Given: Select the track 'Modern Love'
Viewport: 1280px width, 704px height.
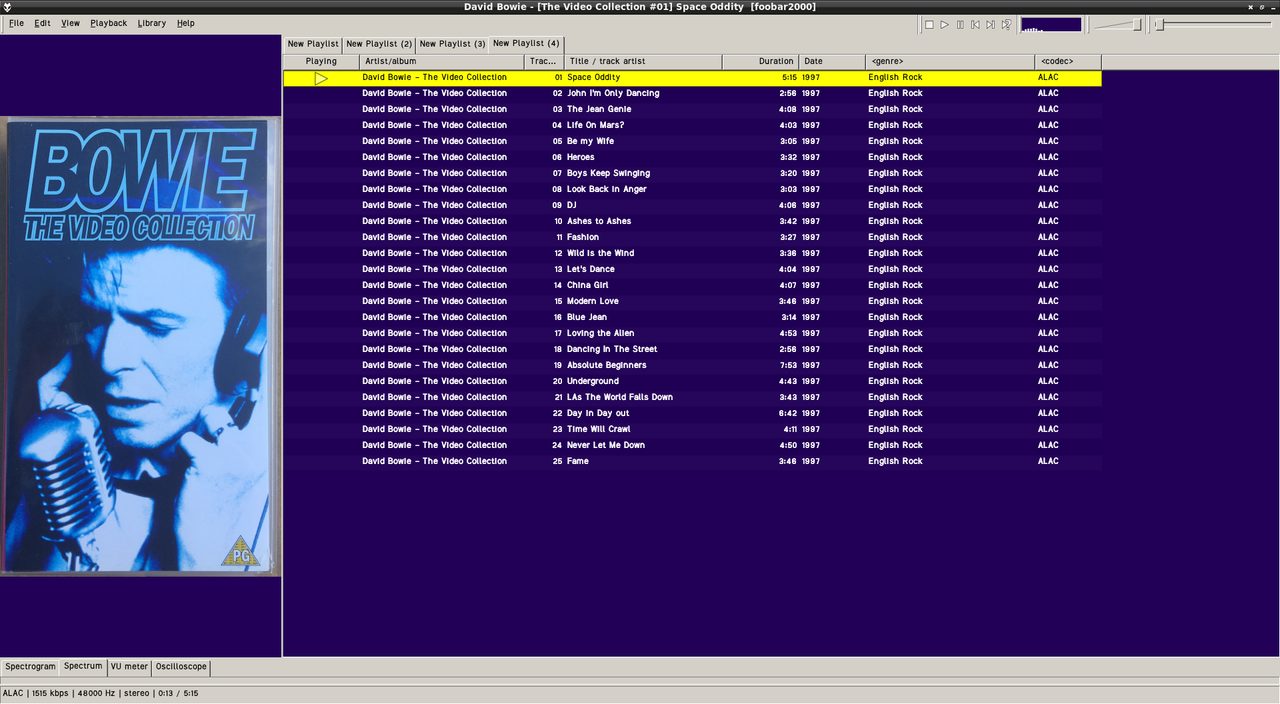Looking at the screenshot, I should click(x=692, y=301).
